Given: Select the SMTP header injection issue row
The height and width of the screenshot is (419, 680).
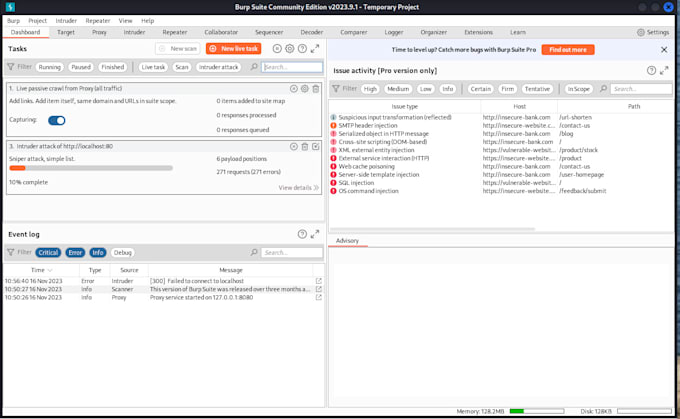Looking at the screenshot, I should pyautogui.click(x=501, y=125).
